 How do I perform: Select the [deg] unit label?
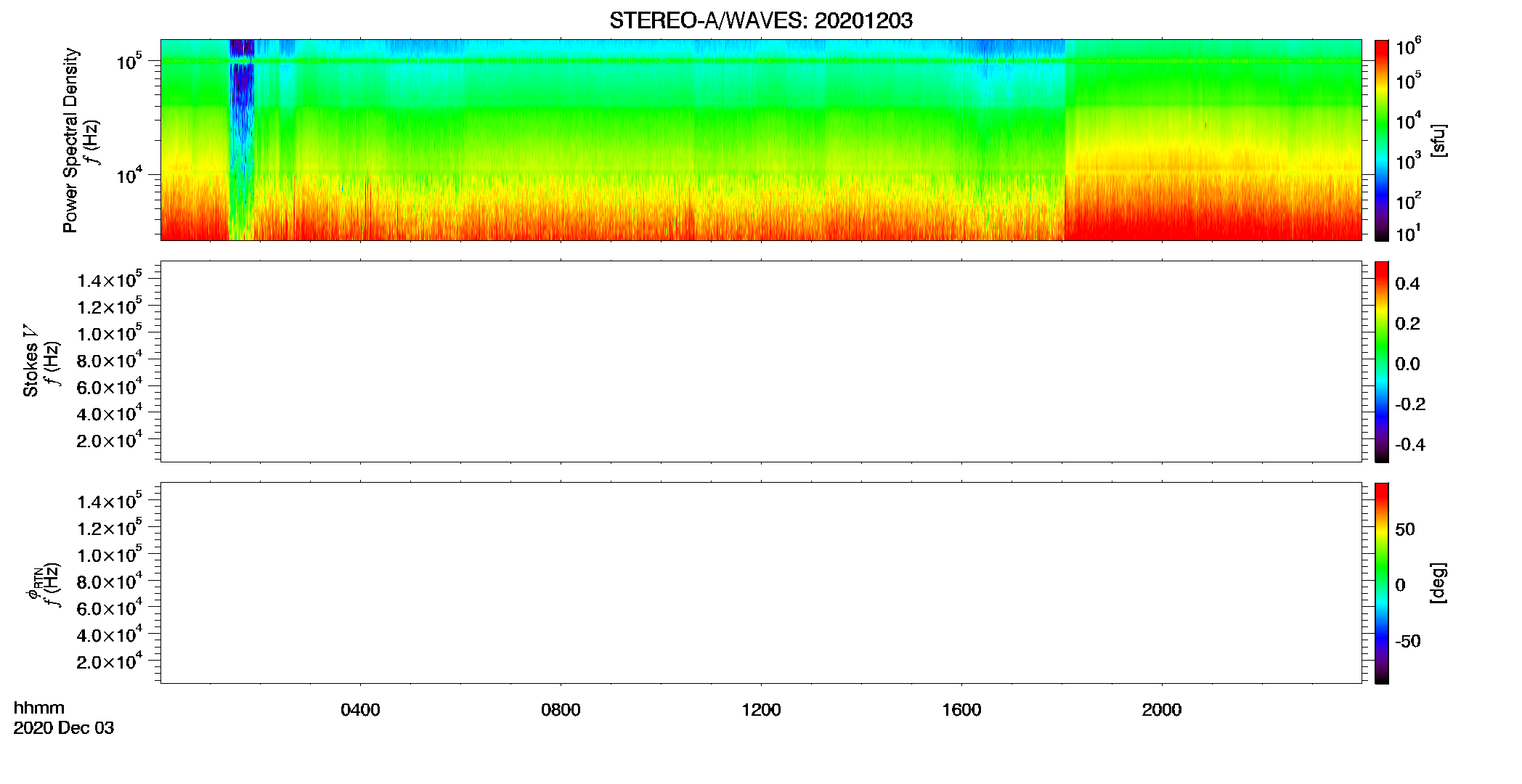tap(1438, 582)
